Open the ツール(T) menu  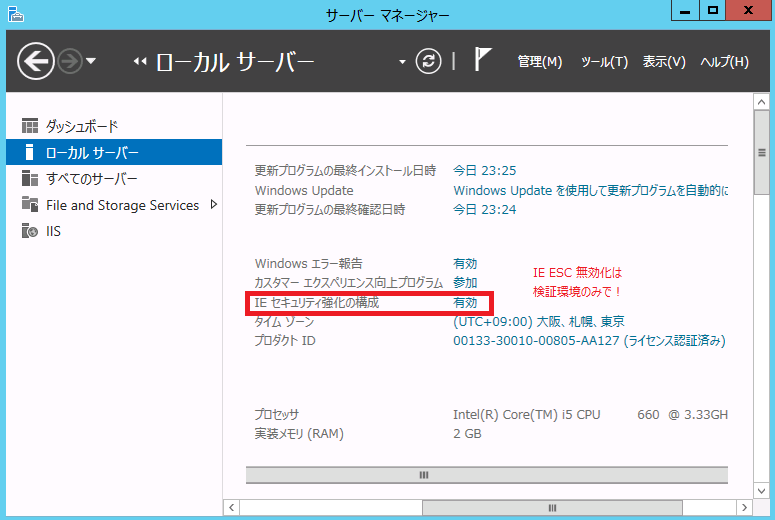(604, 62)
